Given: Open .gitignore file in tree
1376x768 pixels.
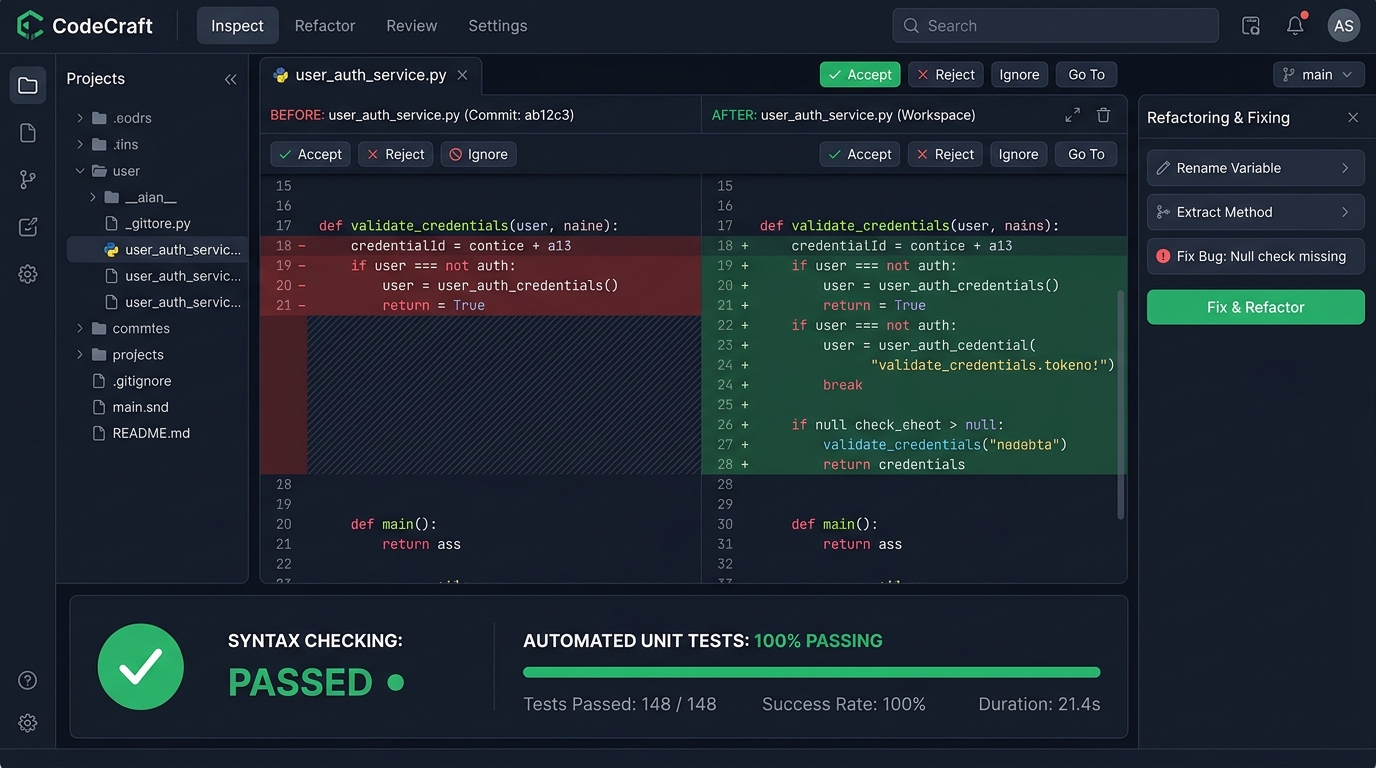Looking at the screenshot, I should tap(132, 381).
